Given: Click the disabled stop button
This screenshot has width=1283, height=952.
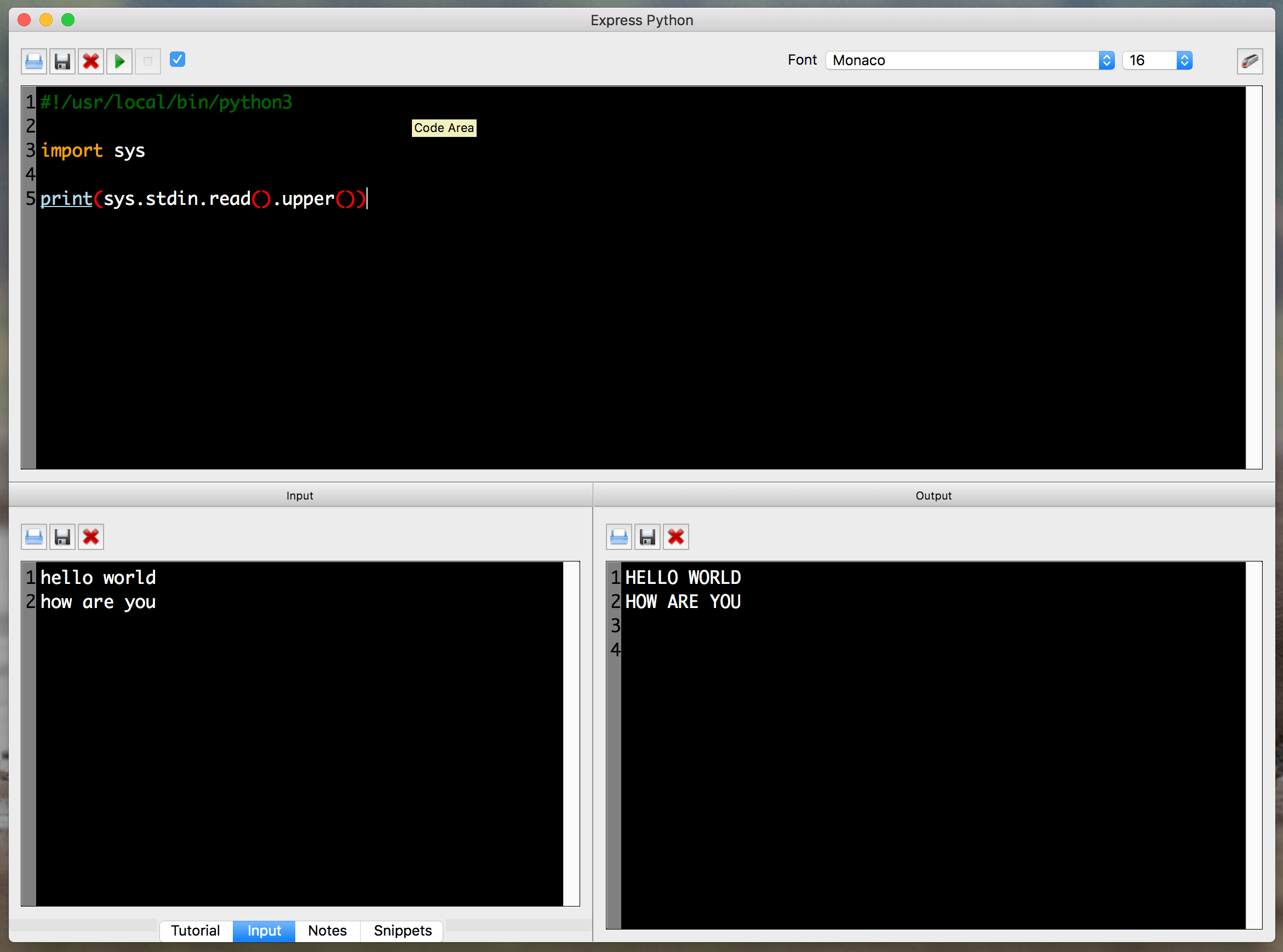Looking at the screenshot, I should (147, 61).
